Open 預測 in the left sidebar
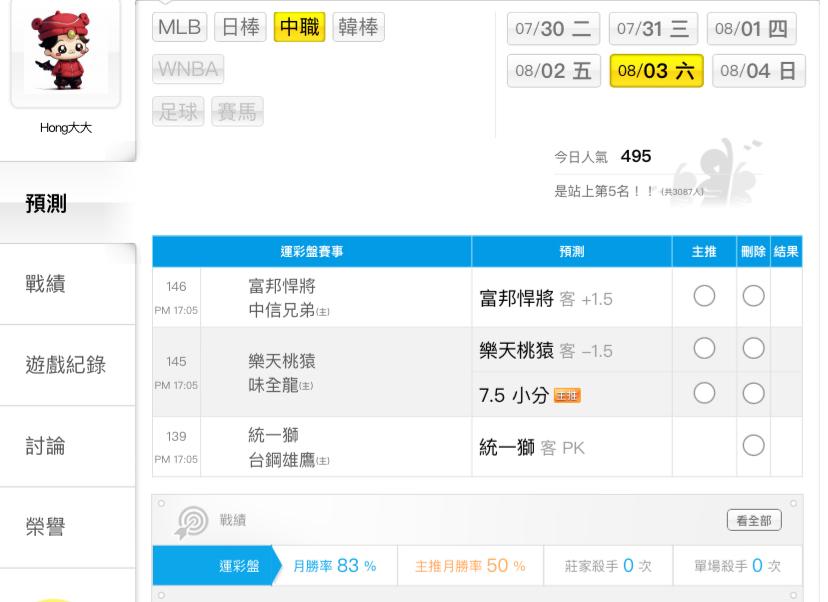The height and width of the screenshot is (602, 828). coord(68,203)
